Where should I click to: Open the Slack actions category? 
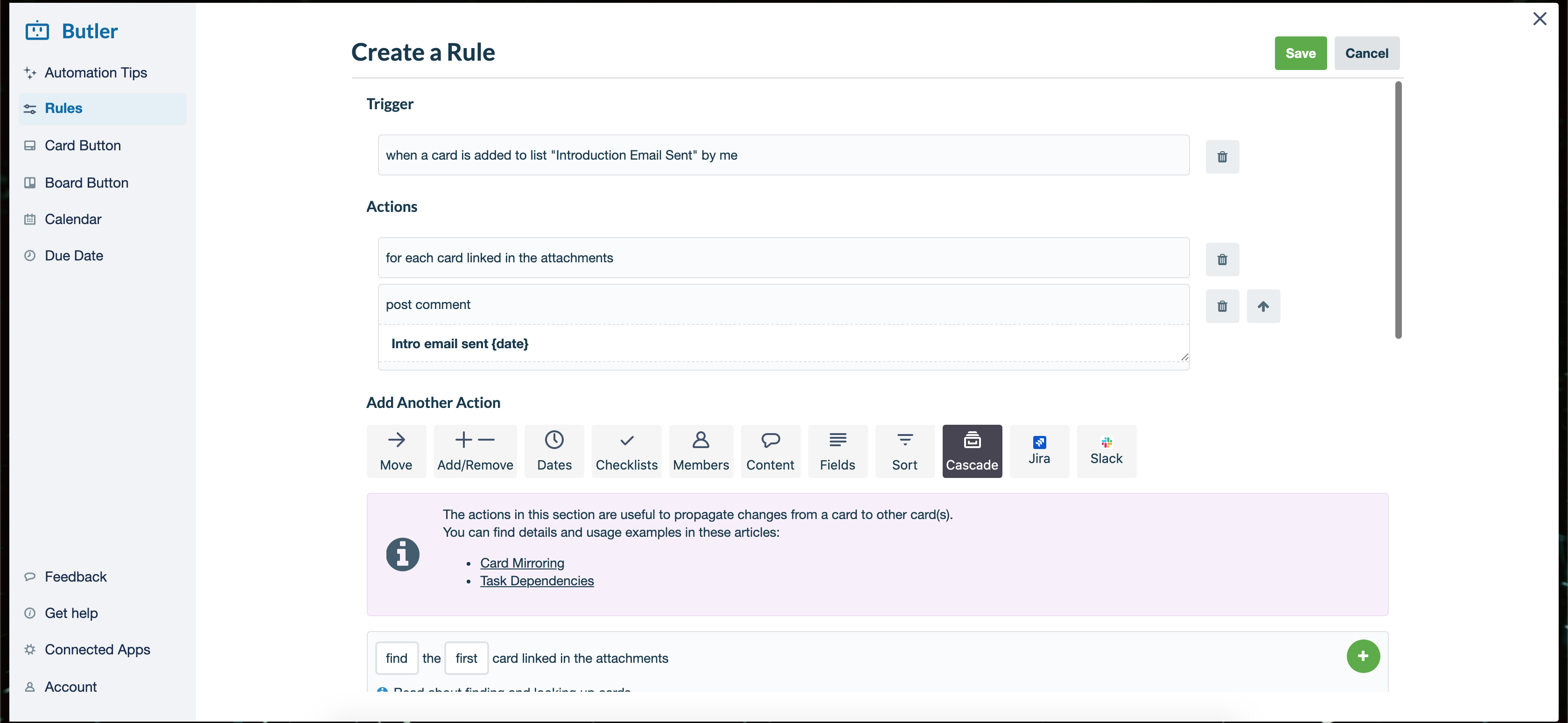[x=1106, y=451]
